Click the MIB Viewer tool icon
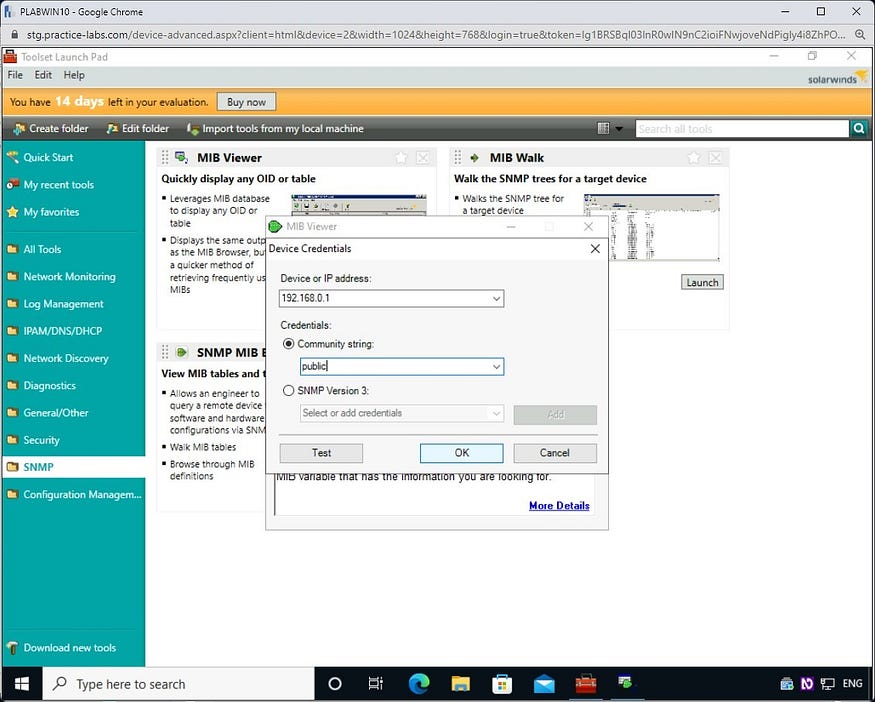875x702 pixels. coord(181,158)
